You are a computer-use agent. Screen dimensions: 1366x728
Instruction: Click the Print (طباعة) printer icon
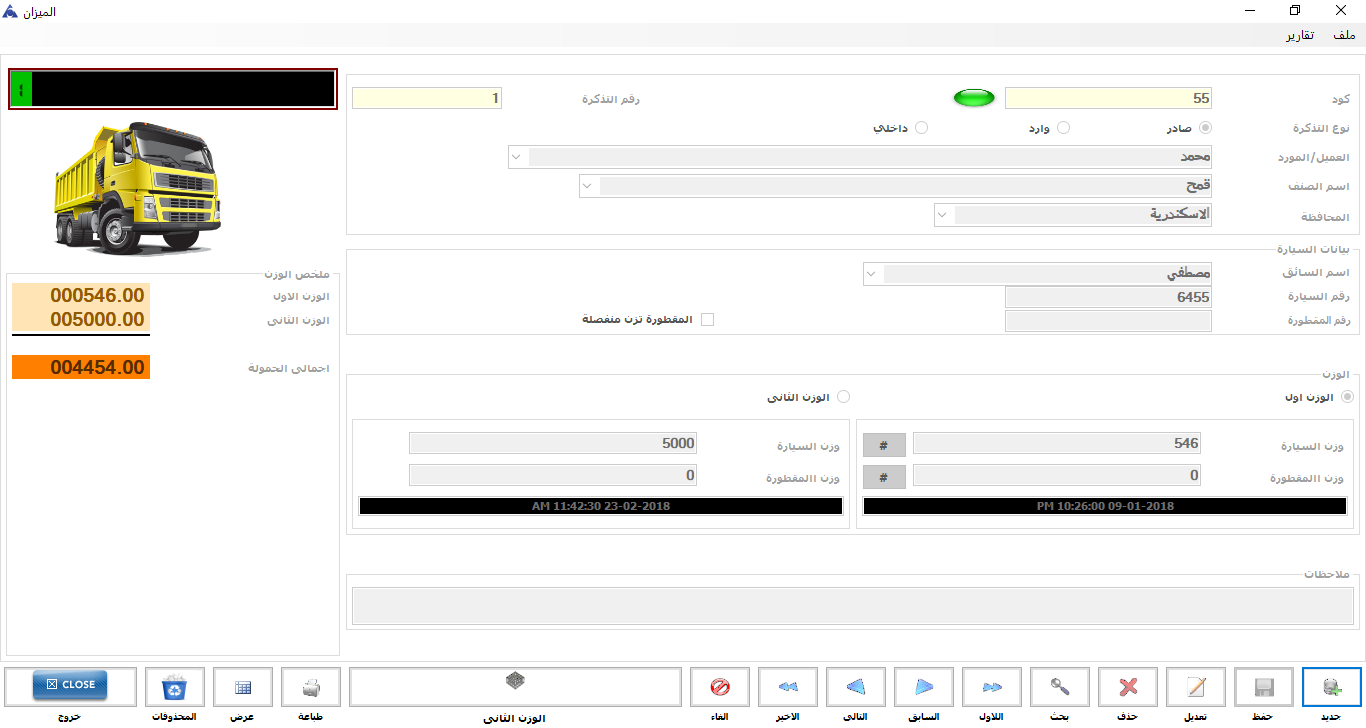[311, 687]
